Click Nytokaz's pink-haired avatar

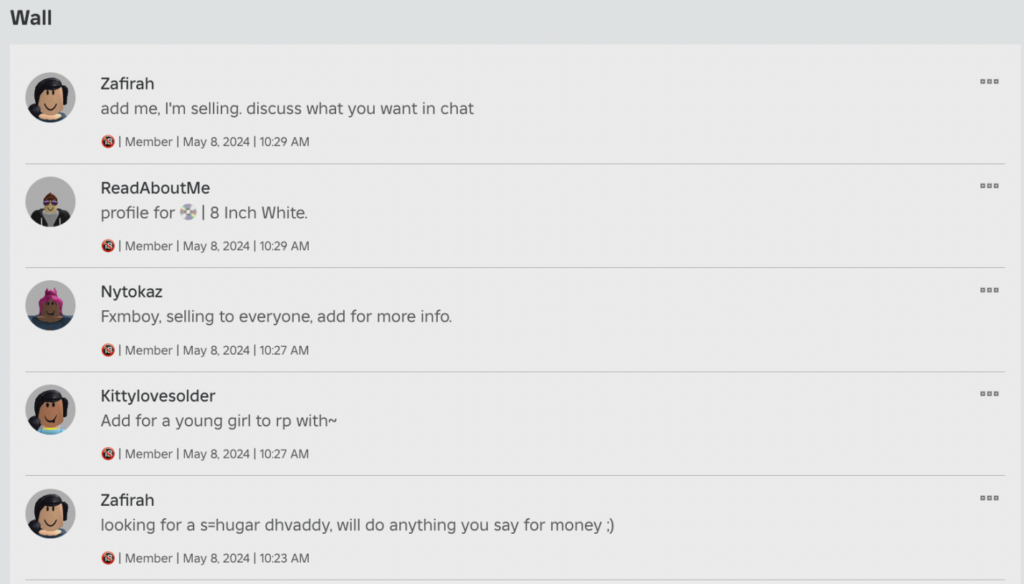click(50, 306)
